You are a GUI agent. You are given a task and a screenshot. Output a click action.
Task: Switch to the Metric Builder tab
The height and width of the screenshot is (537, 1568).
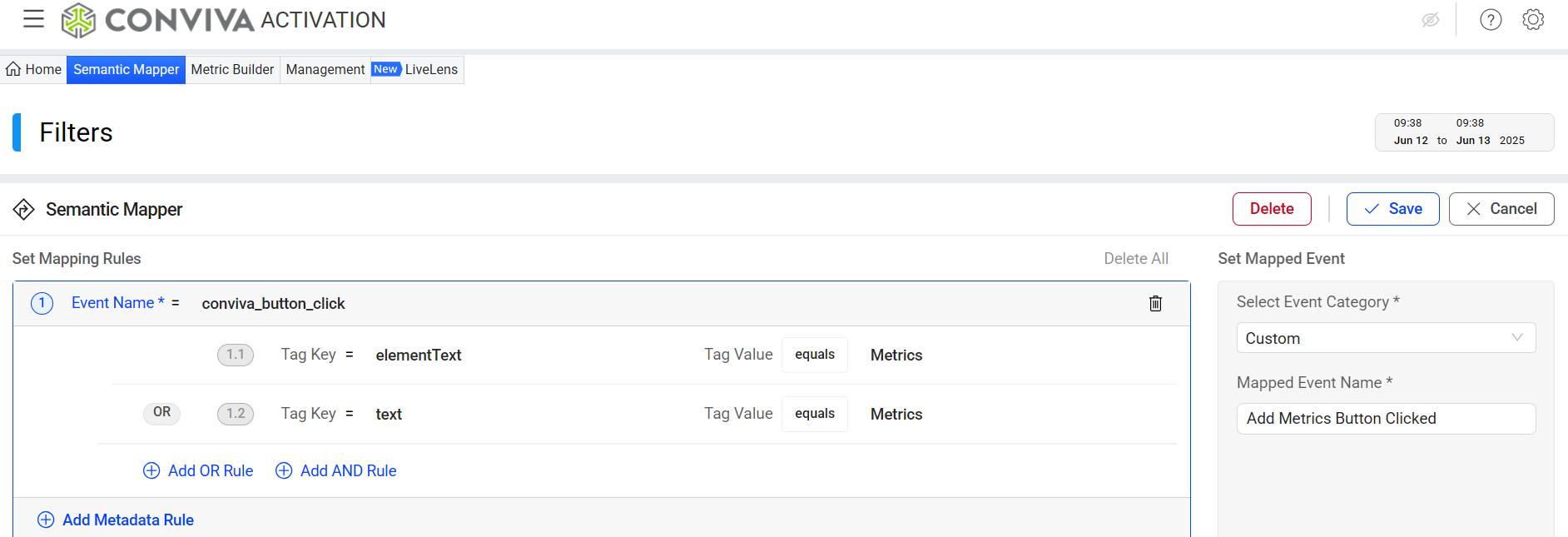click(x=232, y=69)
